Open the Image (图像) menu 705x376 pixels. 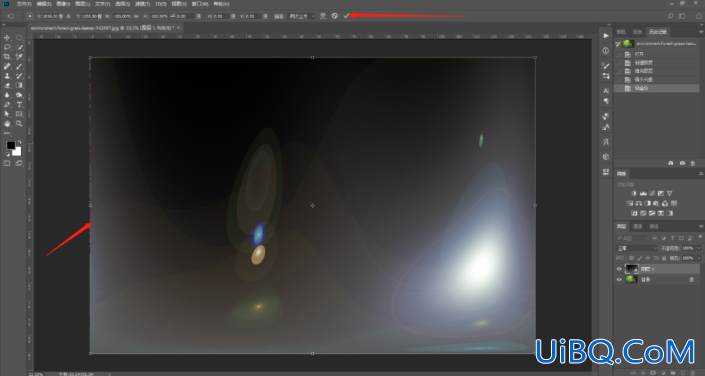tap(63, 4)
